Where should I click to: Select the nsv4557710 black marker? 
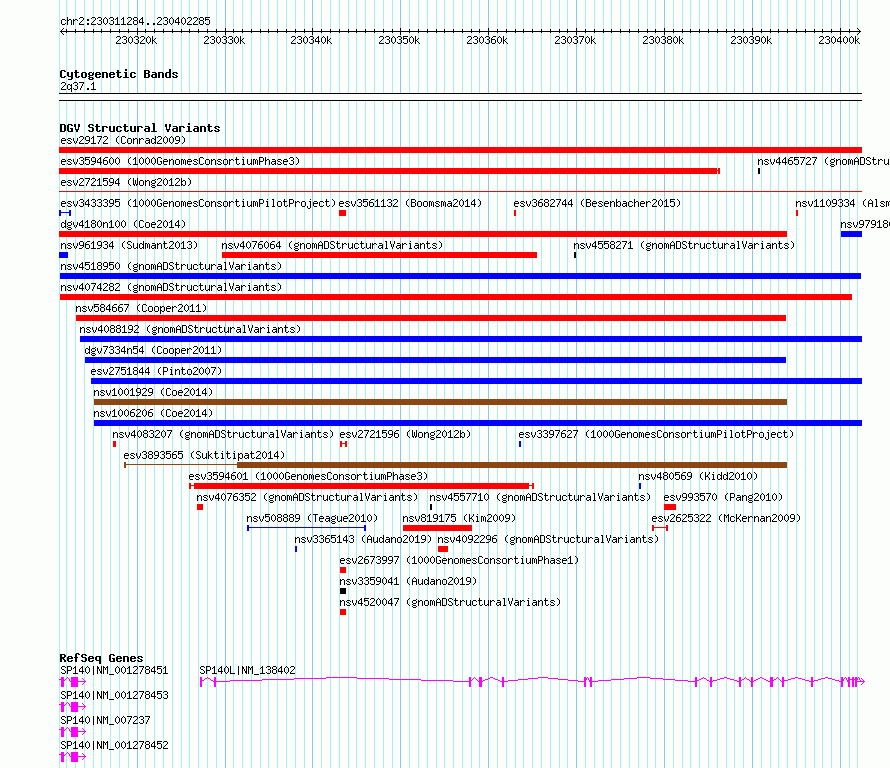(431, 507)
